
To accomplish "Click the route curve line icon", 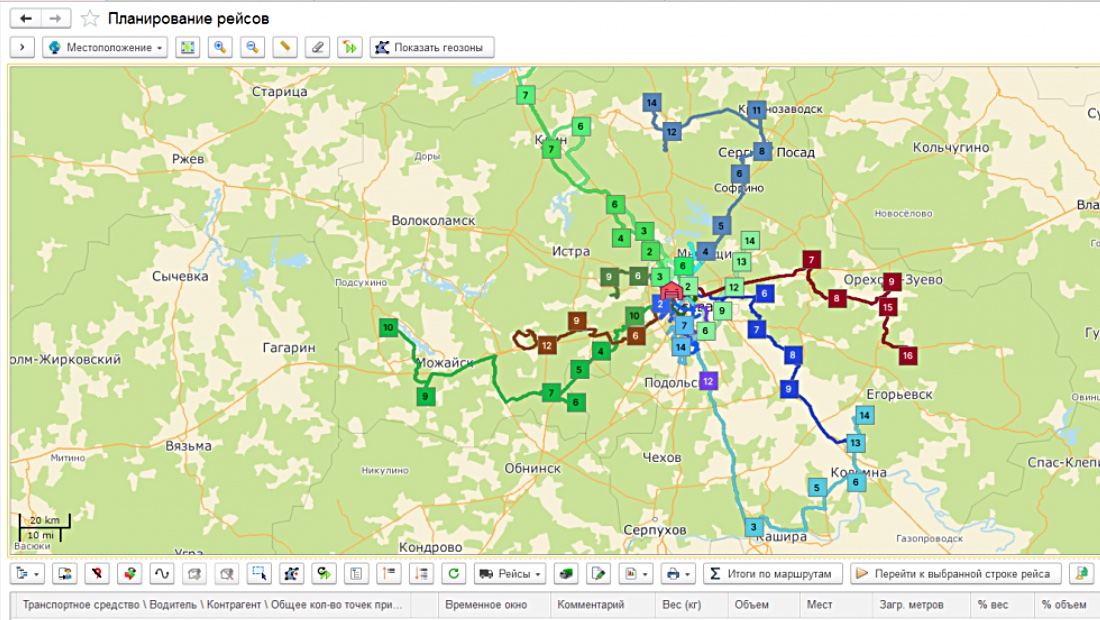I will click(161, 574).
